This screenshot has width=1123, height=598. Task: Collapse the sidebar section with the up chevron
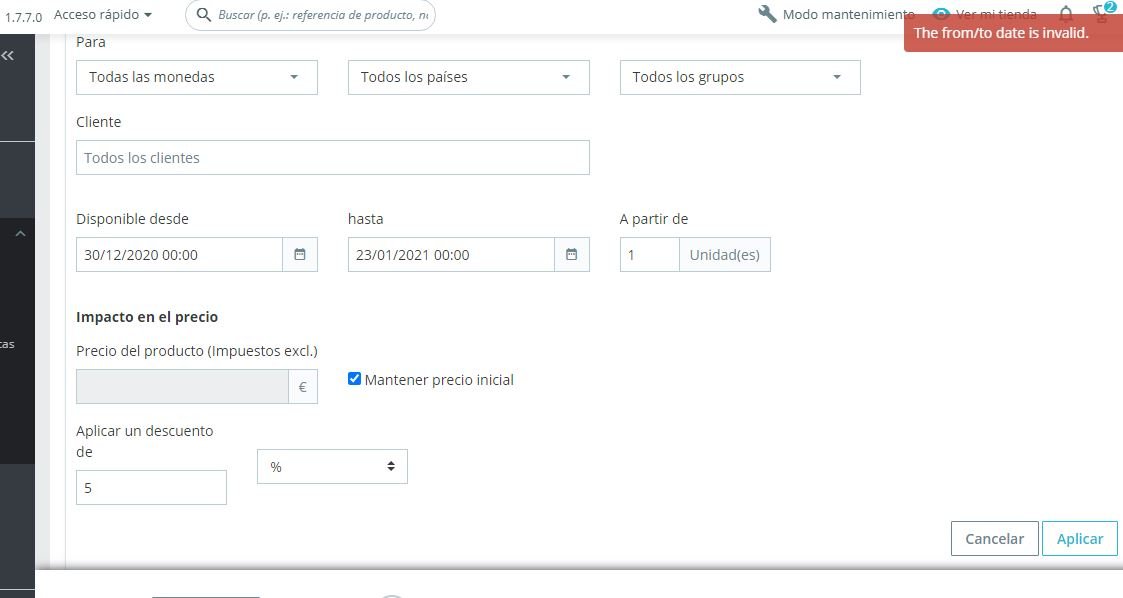[20, 233]
